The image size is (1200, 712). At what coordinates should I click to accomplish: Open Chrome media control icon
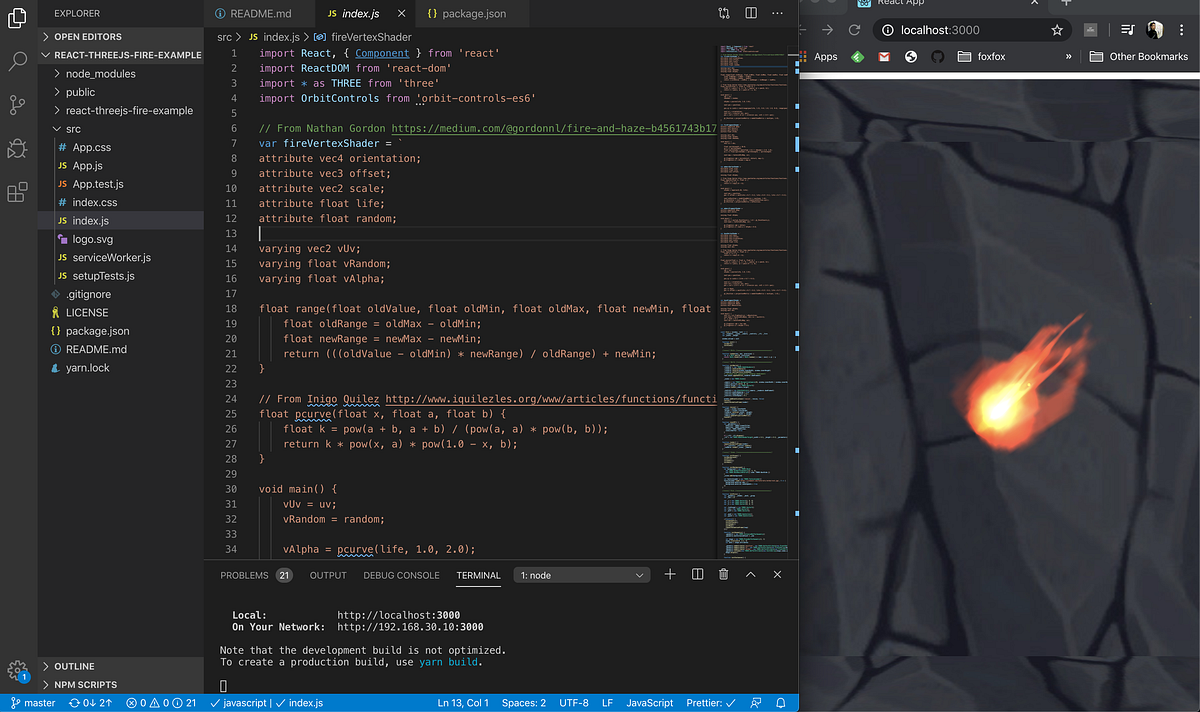pyautogui.click(x=1128, y=30)
